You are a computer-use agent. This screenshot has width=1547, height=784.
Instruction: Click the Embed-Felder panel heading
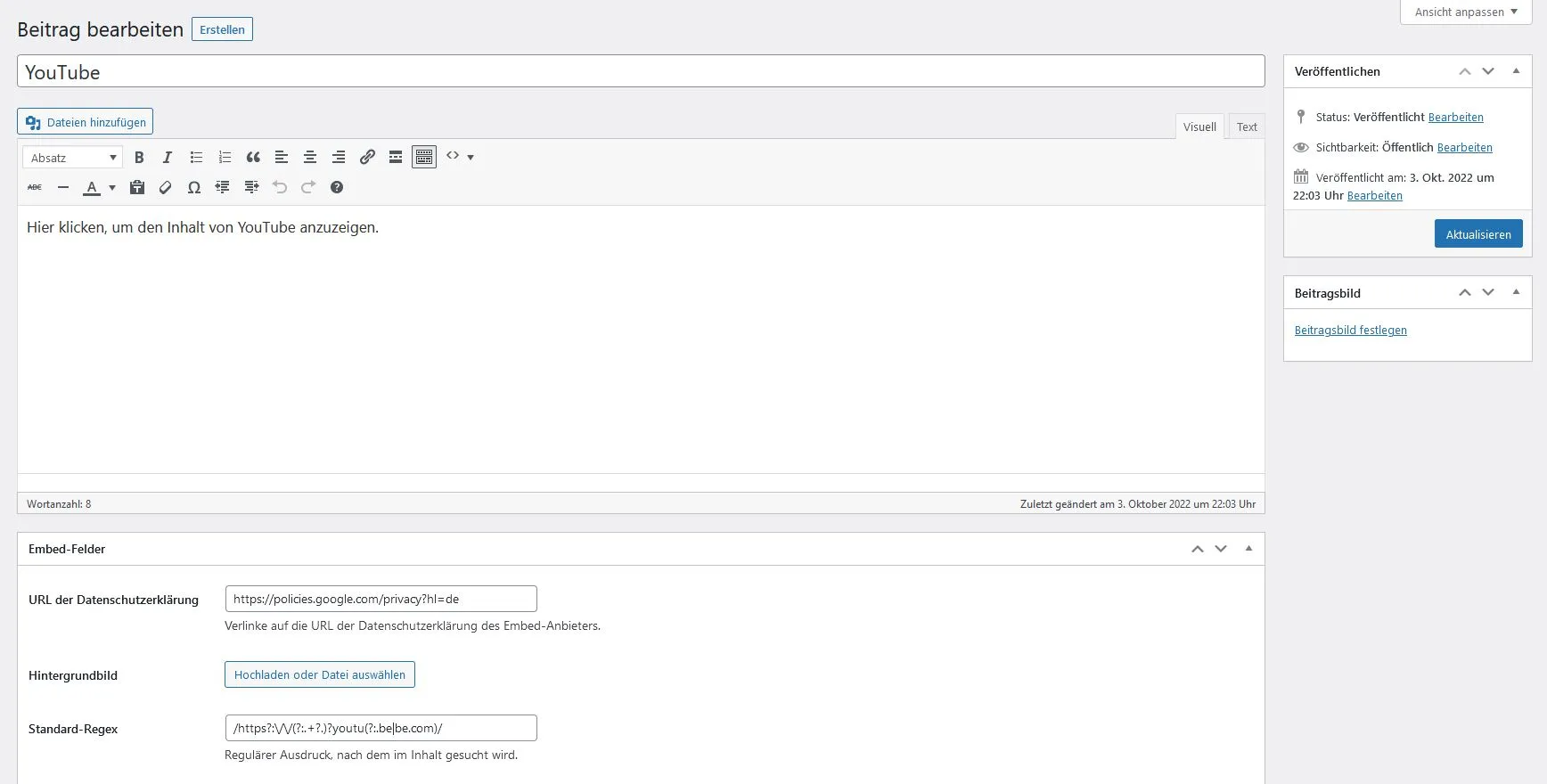[x=67, y=549]
